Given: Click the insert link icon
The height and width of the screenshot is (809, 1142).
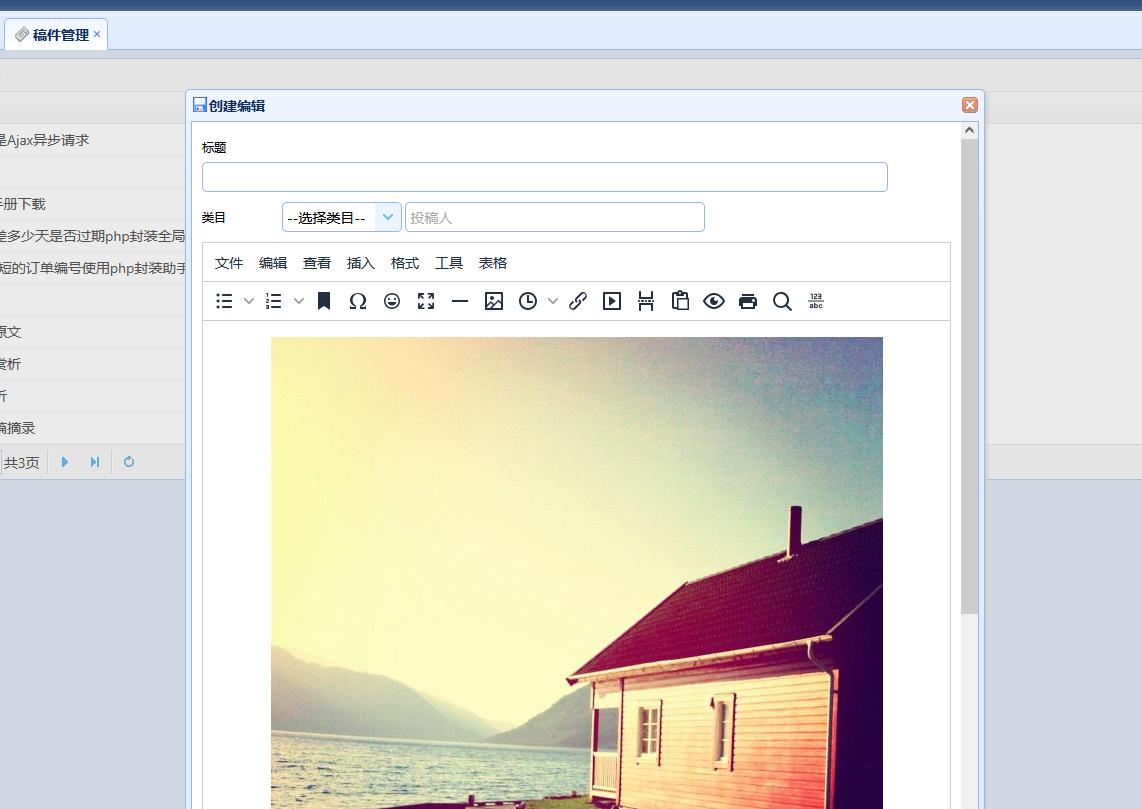Looking at the screenshot, I should [578, 301].
